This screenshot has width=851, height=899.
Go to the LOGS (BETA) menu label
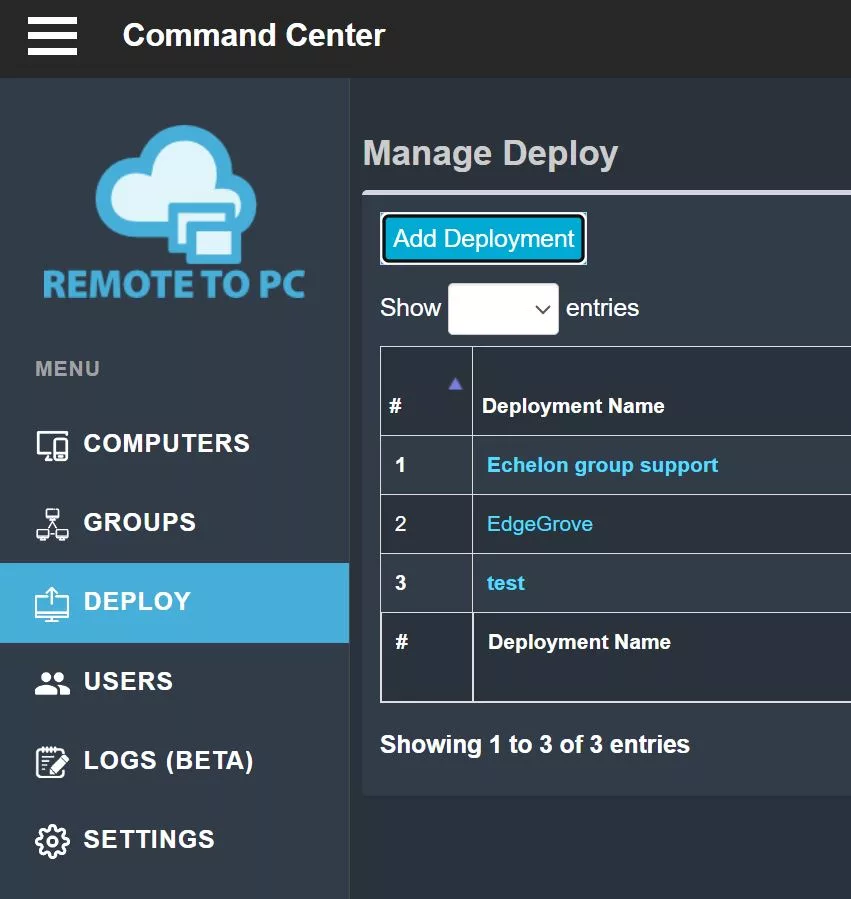[x=168, y=761]
